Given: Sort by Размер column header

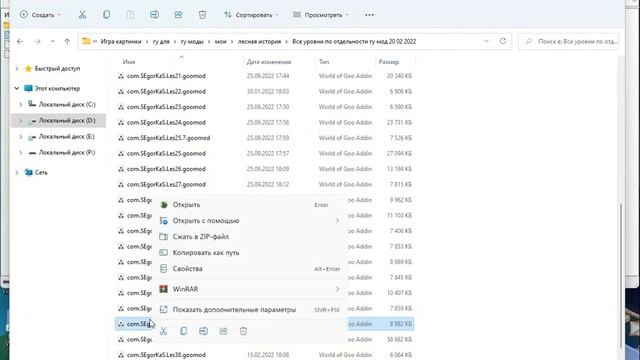Looking at the screenshot, I should [x=389, y=62].
